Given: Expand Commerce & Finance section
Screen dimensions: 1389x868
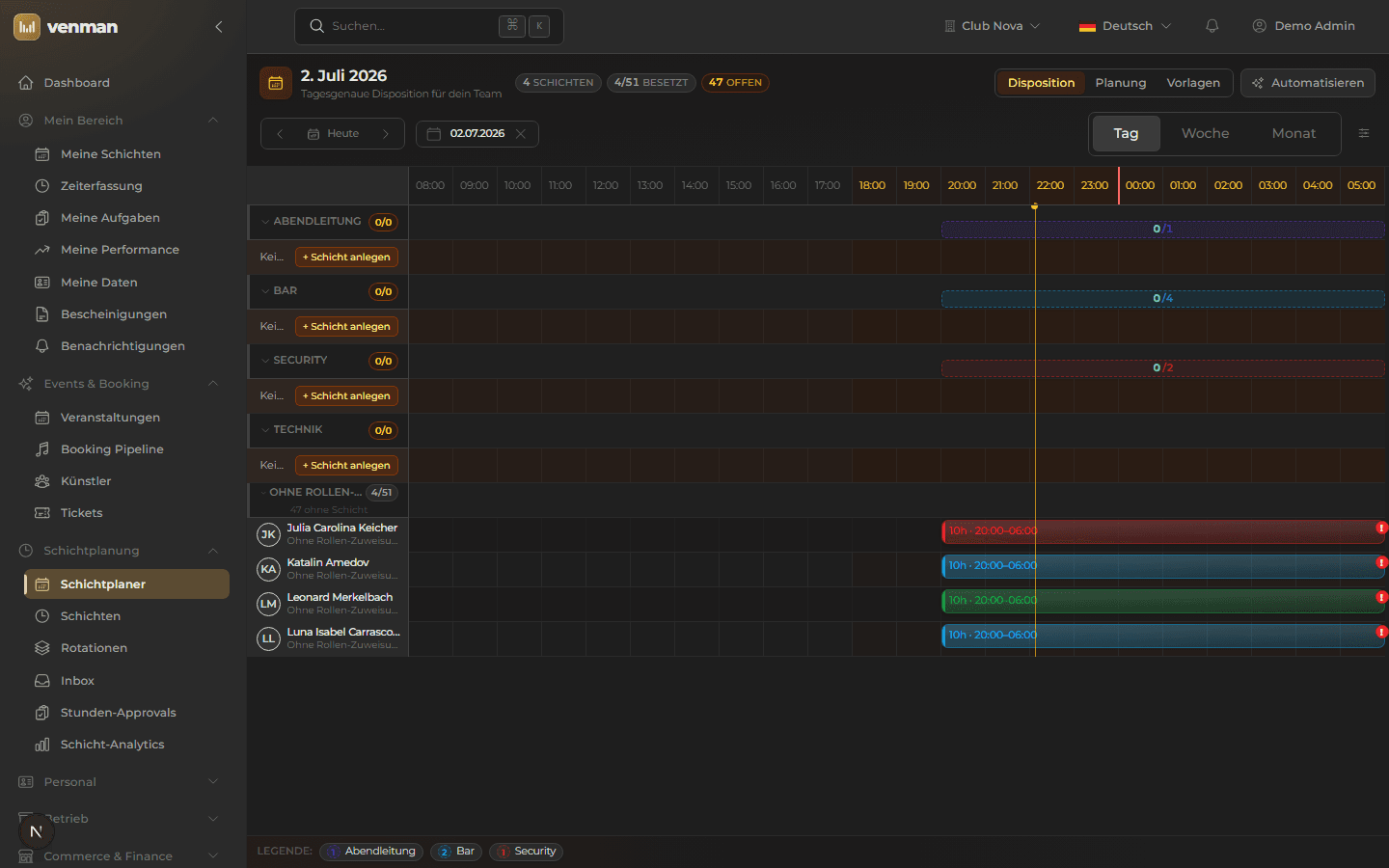Looking at the screenshot, I should (x=213, y=856).
